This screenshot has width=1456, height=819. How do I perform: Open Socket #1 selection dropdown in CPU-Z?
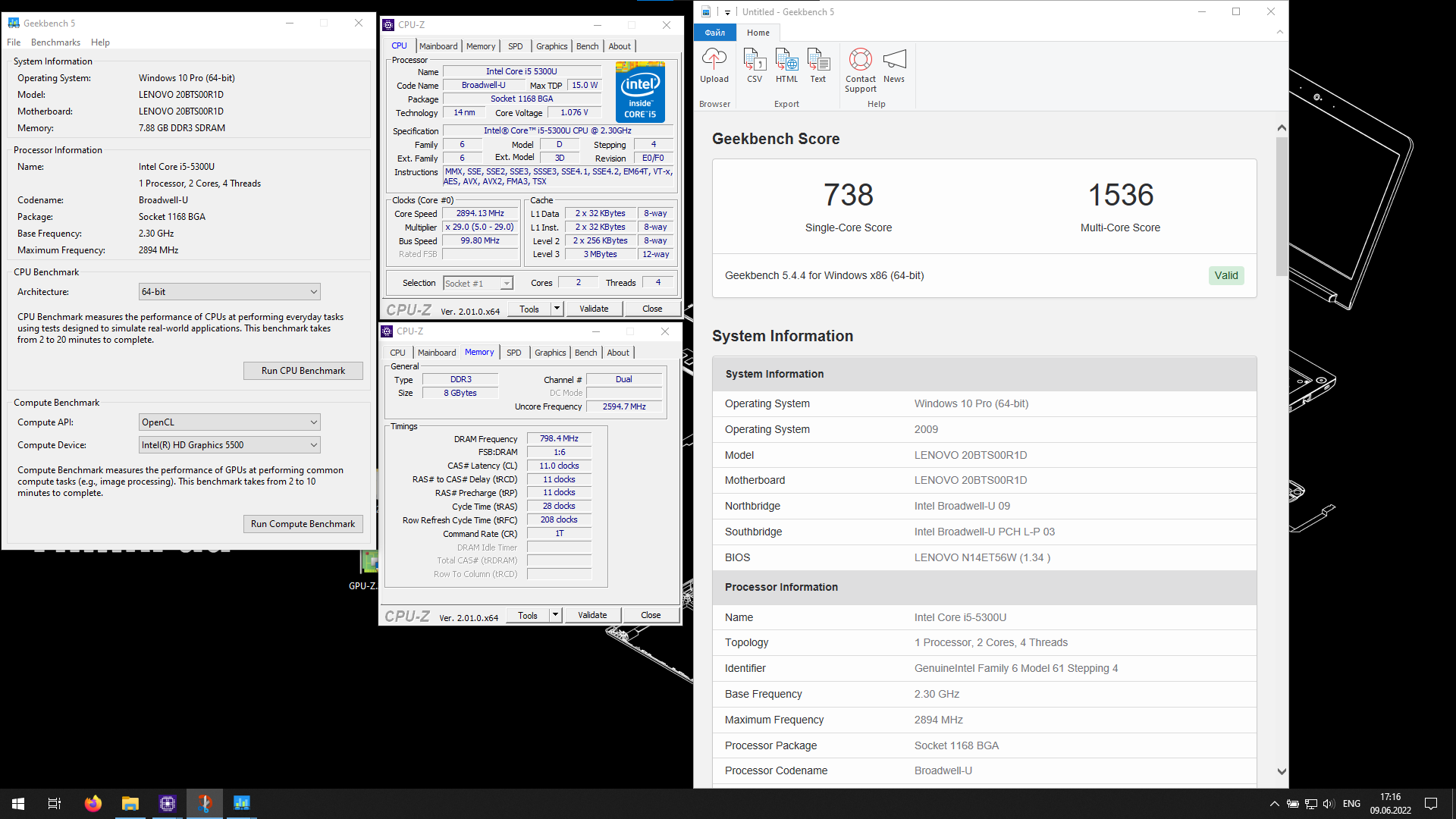click(x=479, y=284)
